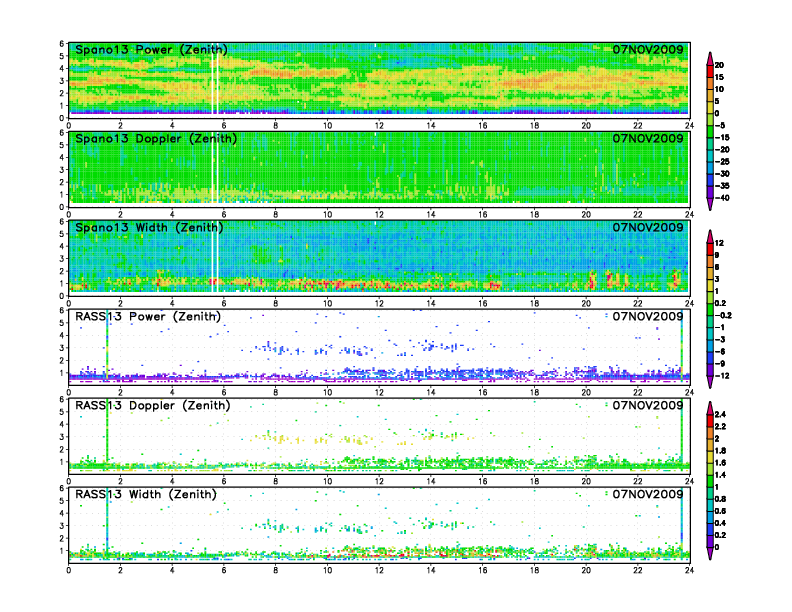Click the purple bottom segment of the bottom colorbar
This screenshot has width=792, height=612.
coord(710,553)
